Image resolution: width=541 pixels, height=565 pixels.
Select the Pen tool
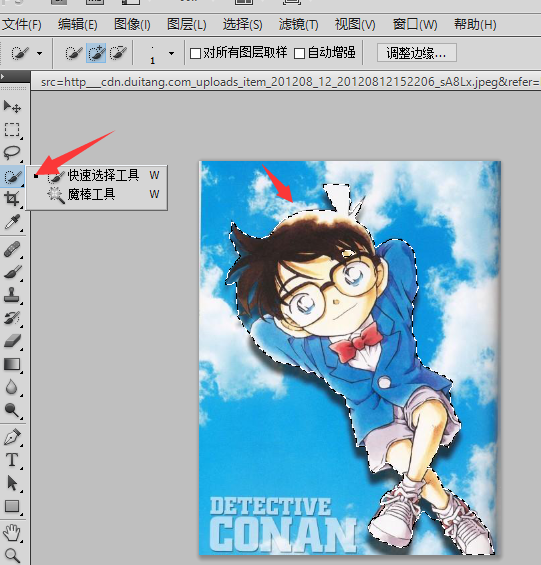tap(12, 437)
